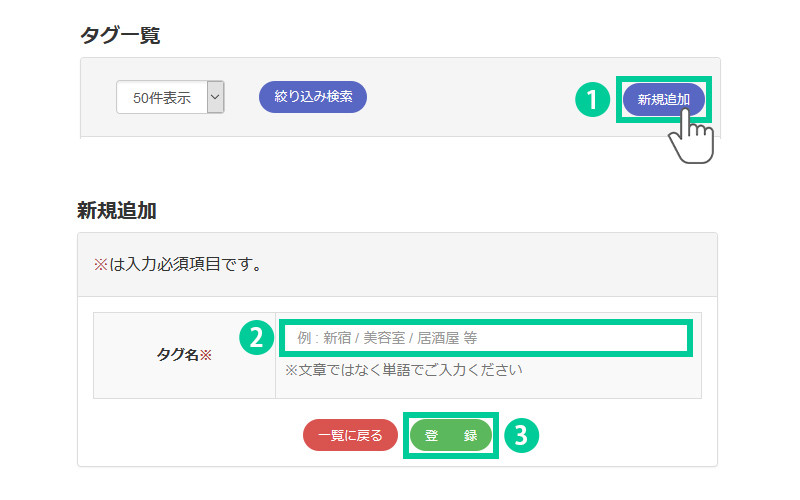Click the green number 2 step badge

tap(256, 338)
